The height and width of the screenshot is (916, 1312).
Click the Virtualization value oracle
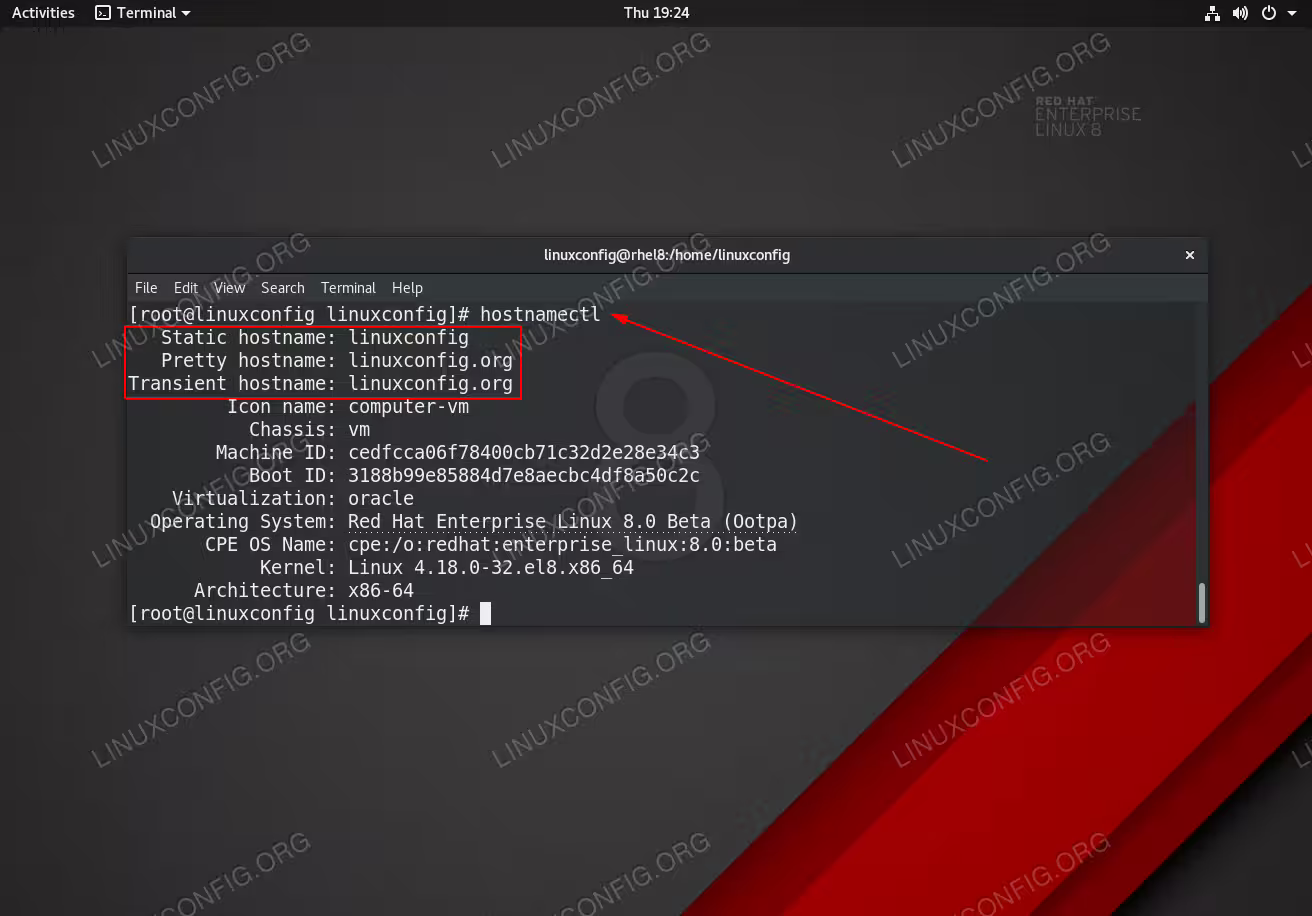(381, 498)
